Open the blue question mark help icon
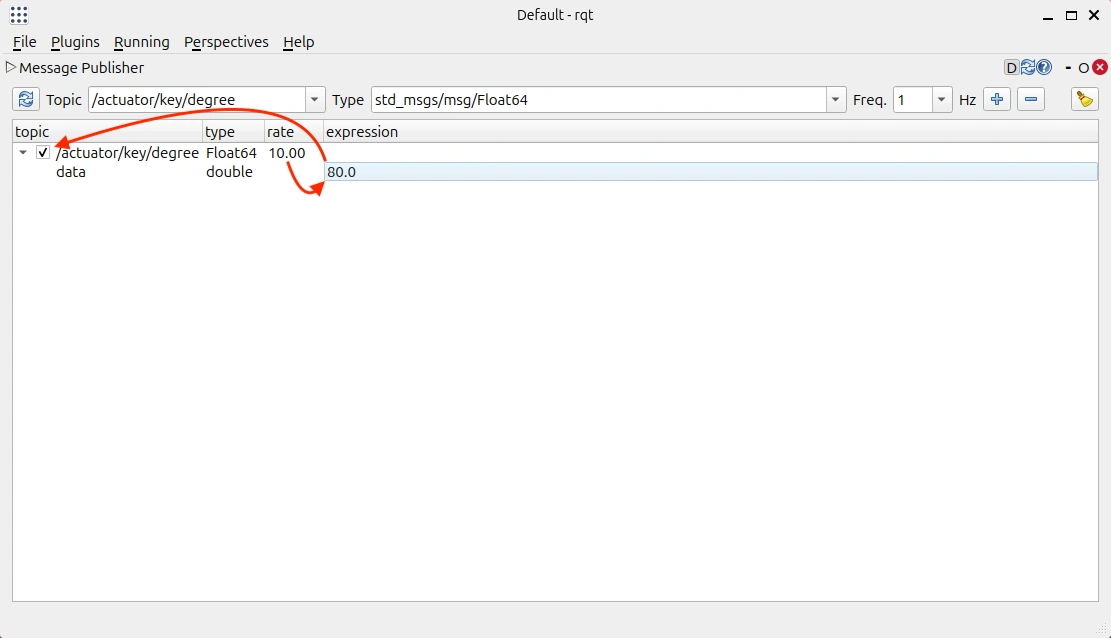This screenshot has width=1111, height=638. click(x=1044, y=67)
